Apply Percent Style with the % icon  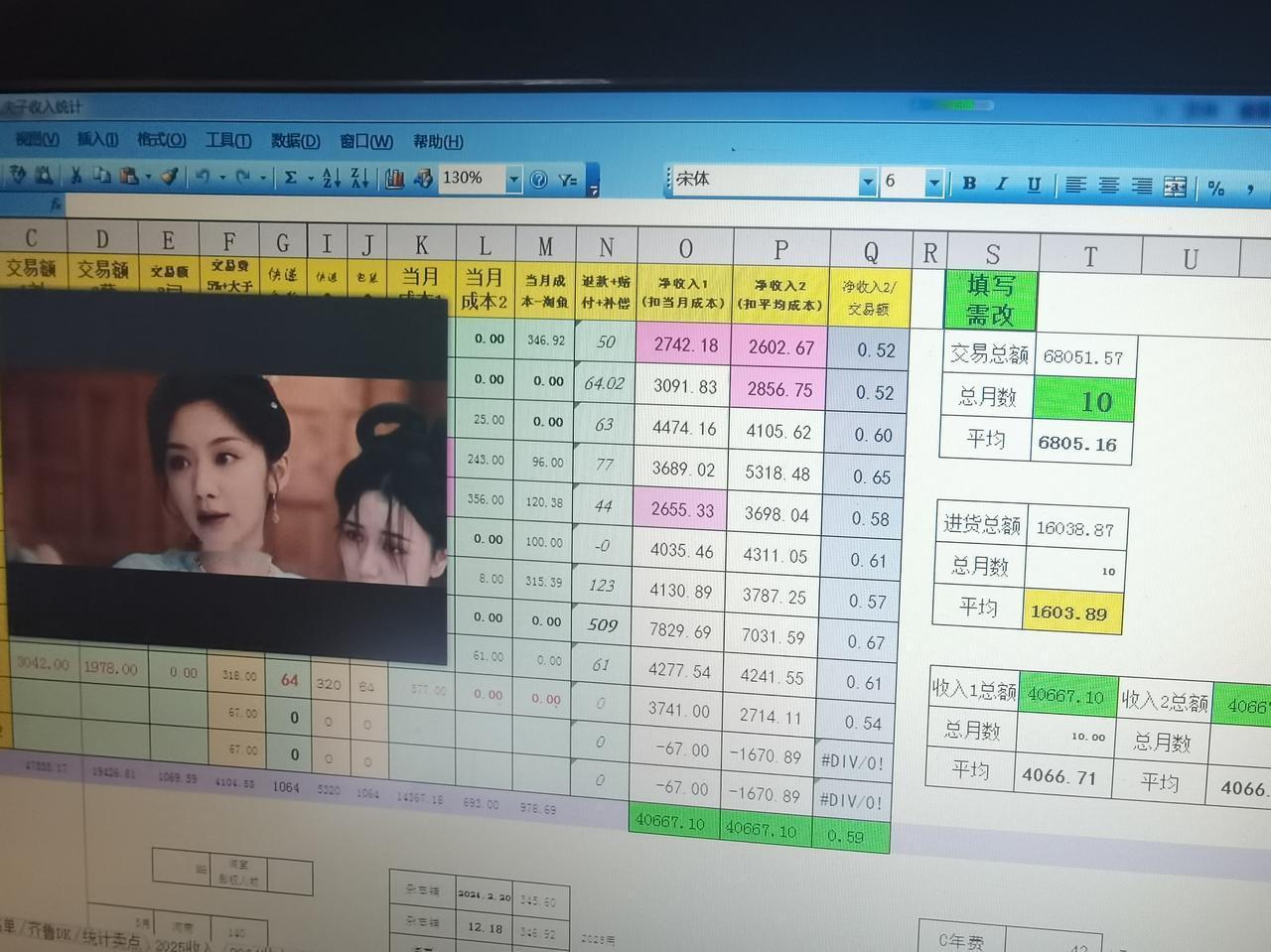coord(1216,188)
